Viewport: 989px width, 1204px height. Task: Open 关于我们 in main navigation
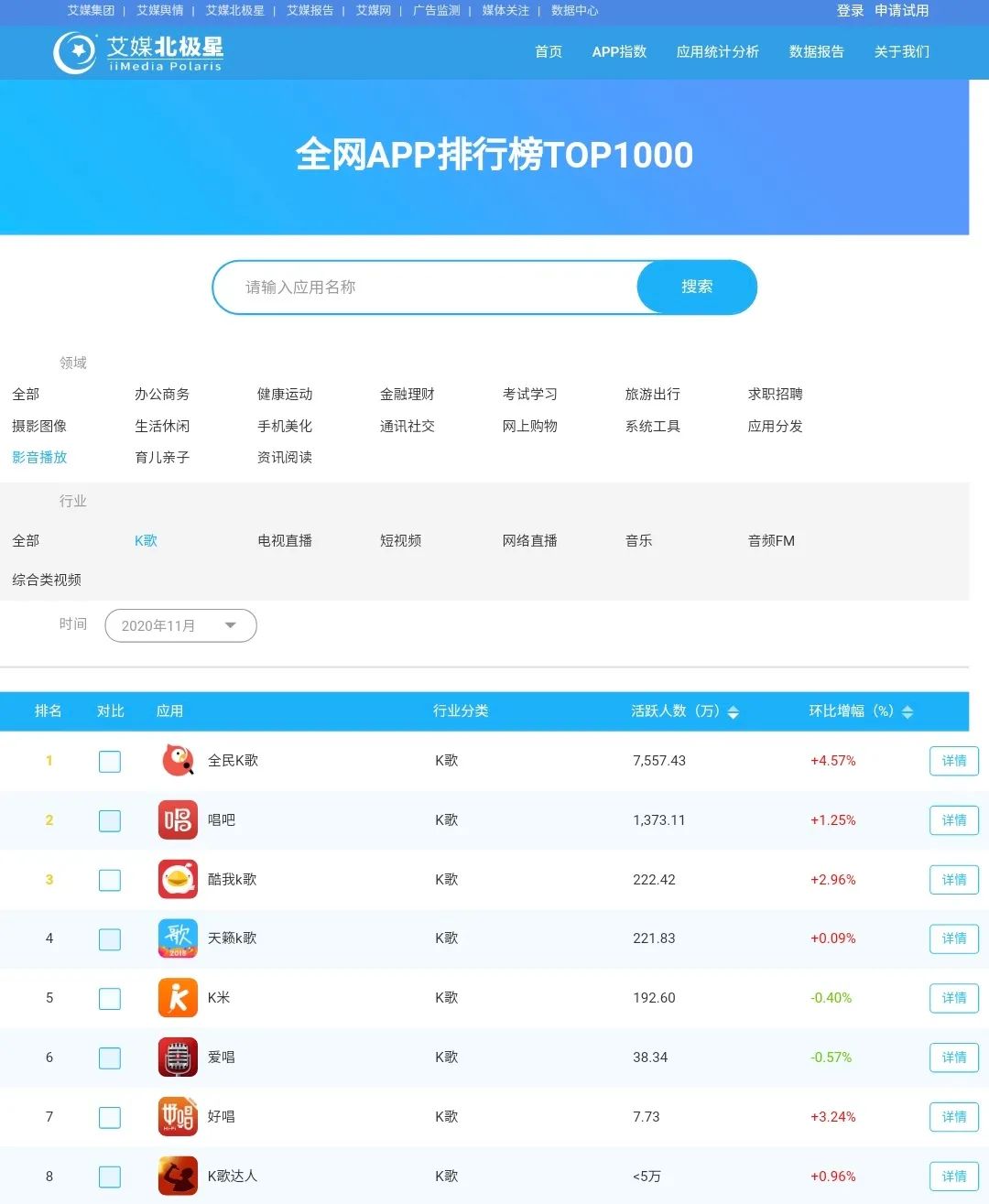[902, 52]
